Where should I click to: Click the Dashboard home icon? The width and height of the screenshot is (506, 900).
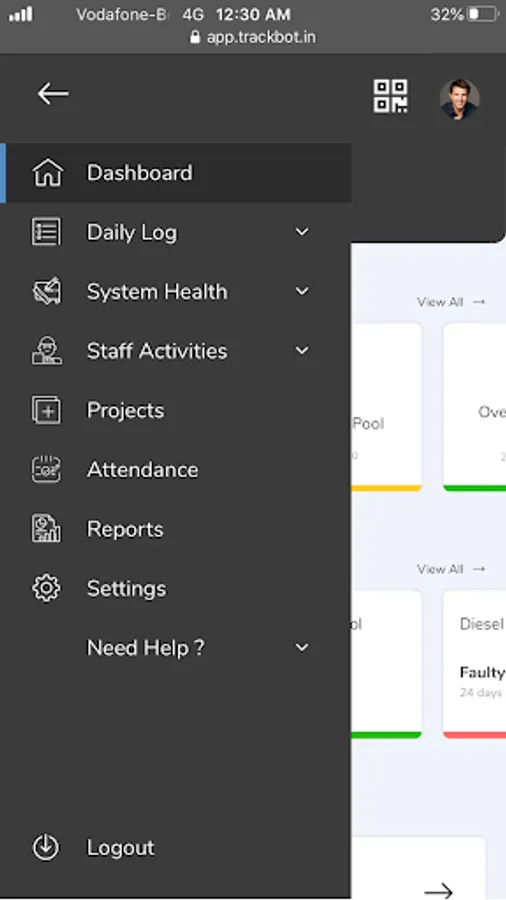pos(48,173)
